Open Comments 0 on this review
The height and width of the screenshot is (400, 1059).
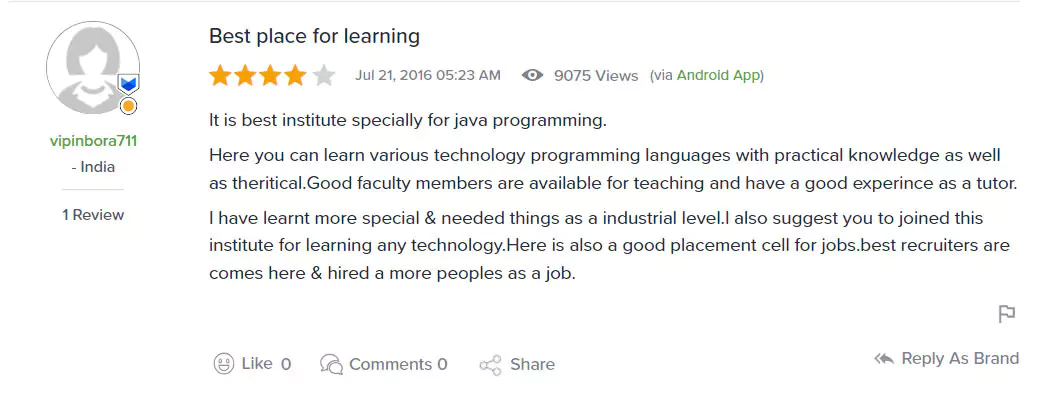[398, 364]
